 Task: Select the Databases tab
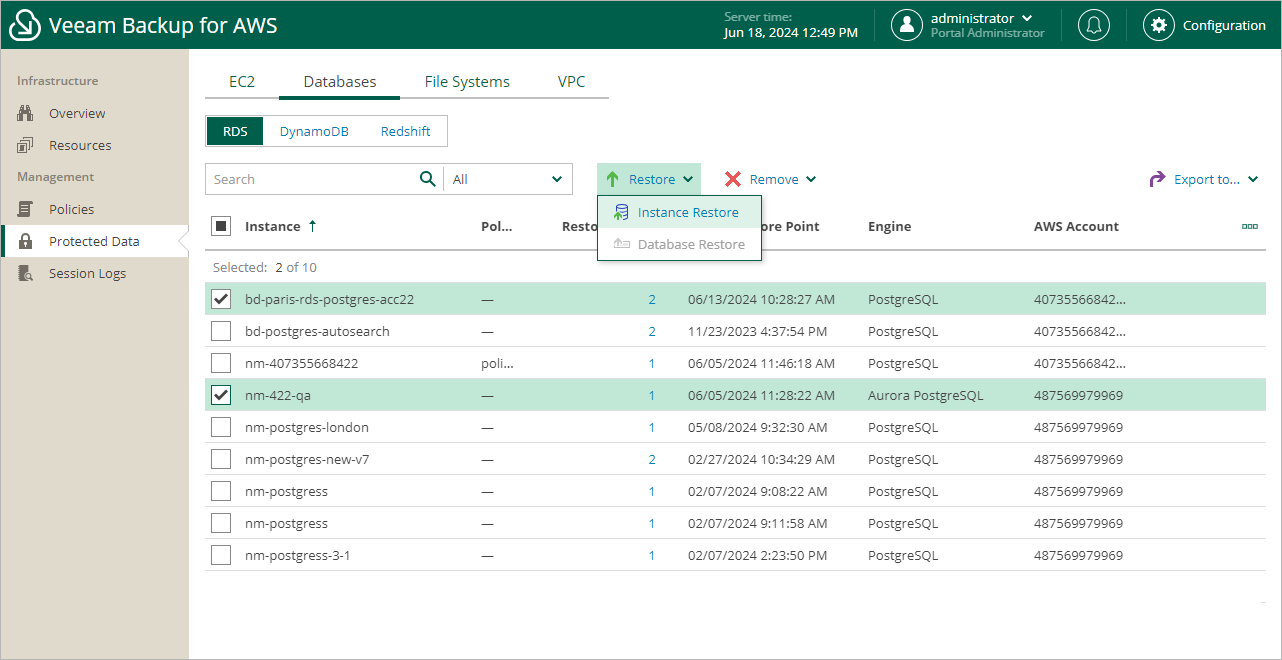(340, 82)
